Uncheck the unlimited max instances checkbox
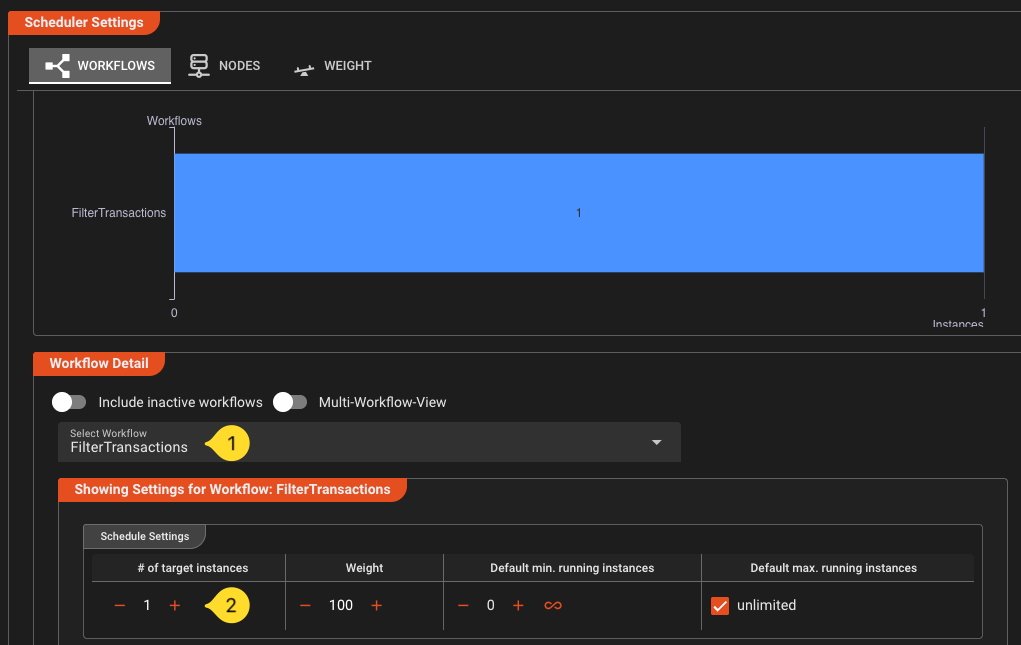The height and width of the screenshot is (645, 1021). 720,606
